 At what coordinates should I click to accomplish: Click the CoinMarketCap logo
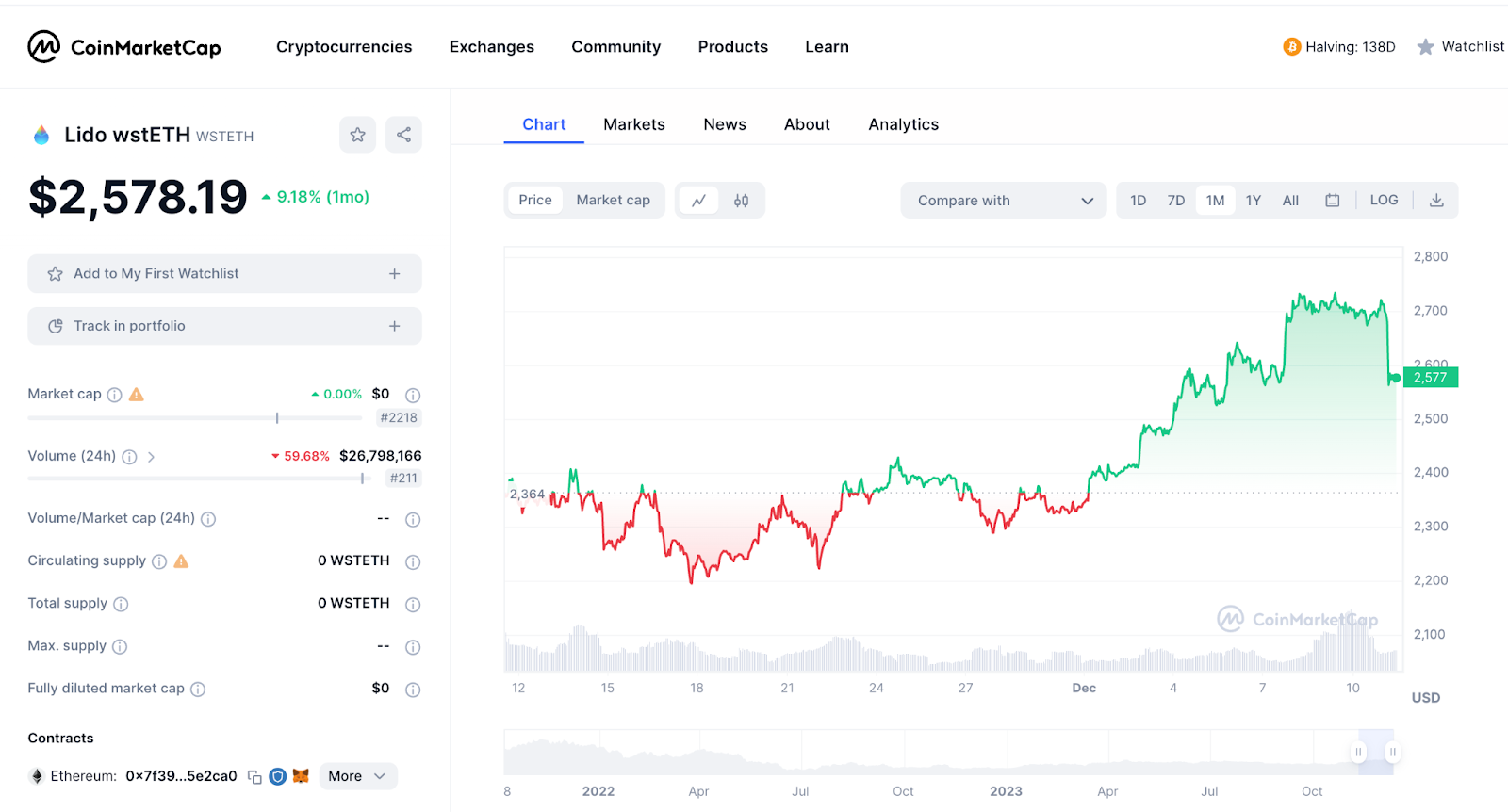123,46
